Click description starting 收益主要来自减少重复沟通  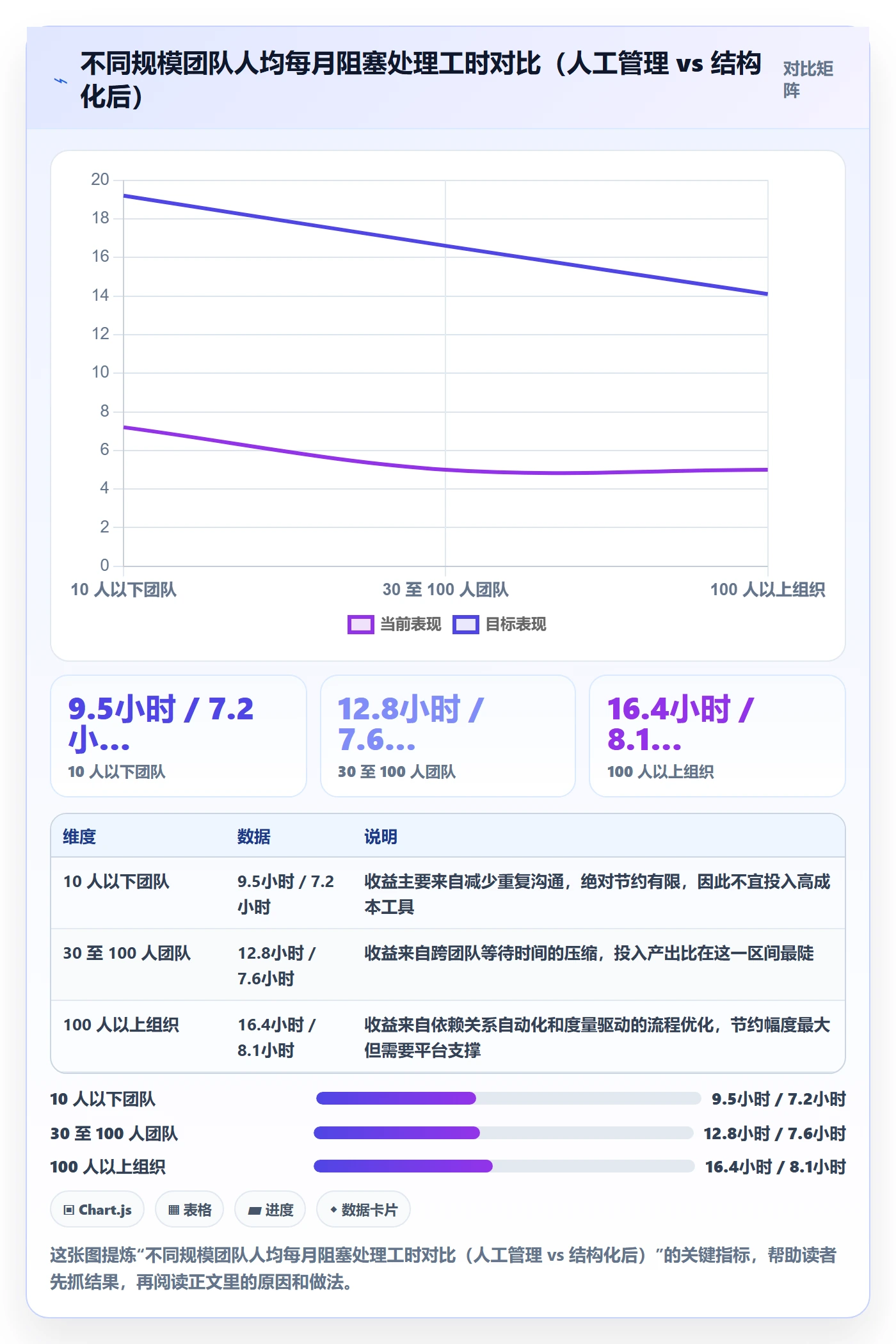click(597, 894)
